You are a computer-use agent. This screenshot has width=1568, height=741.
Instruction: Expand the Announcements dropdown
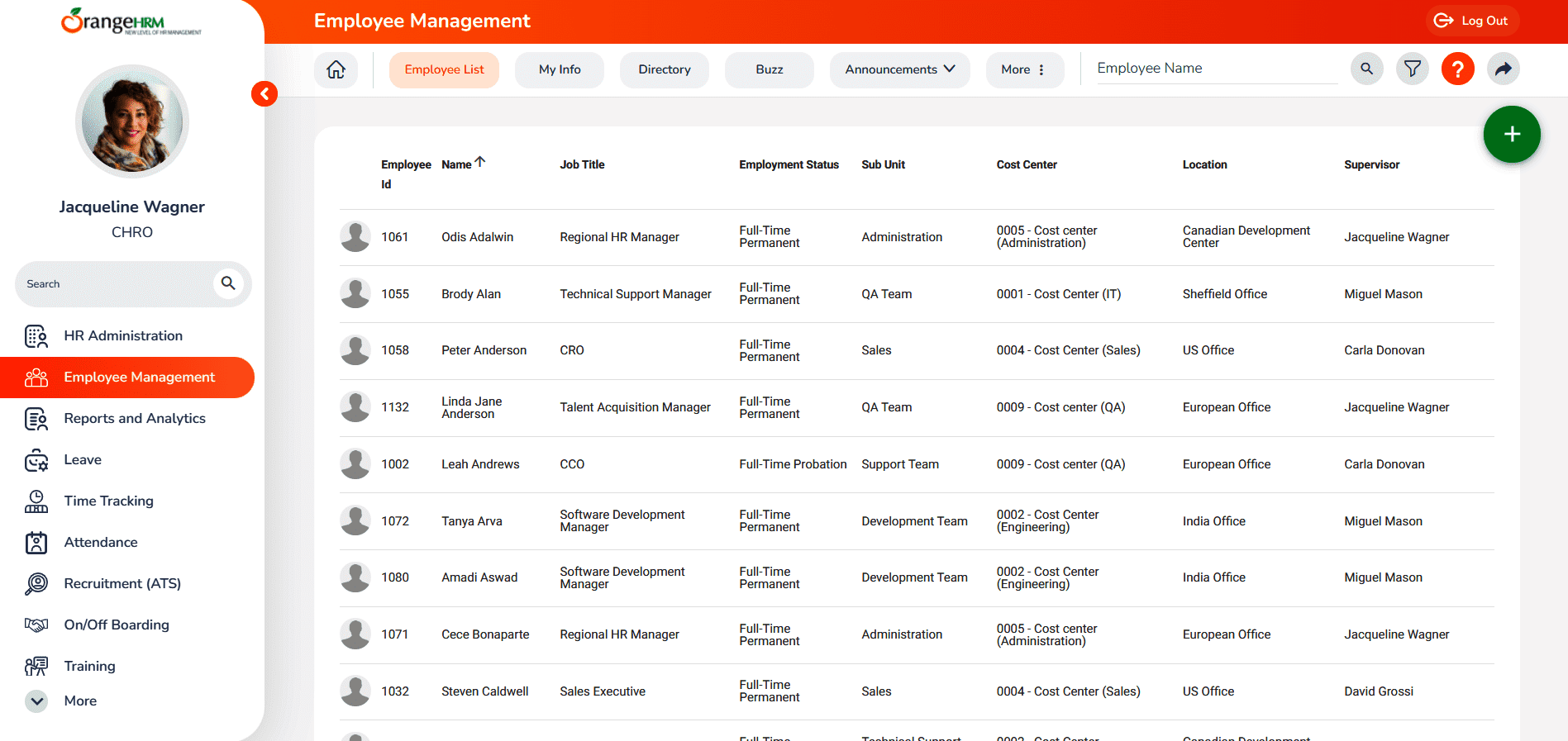(899, 69)
